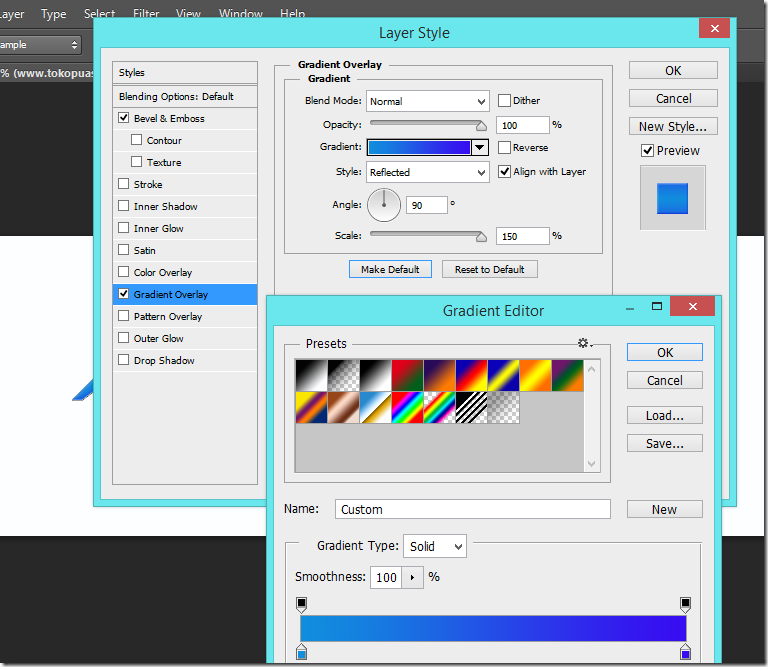Select Gradient Overlay in styles list
Viewport: 768px width, 667px height.
click(185, 294)
